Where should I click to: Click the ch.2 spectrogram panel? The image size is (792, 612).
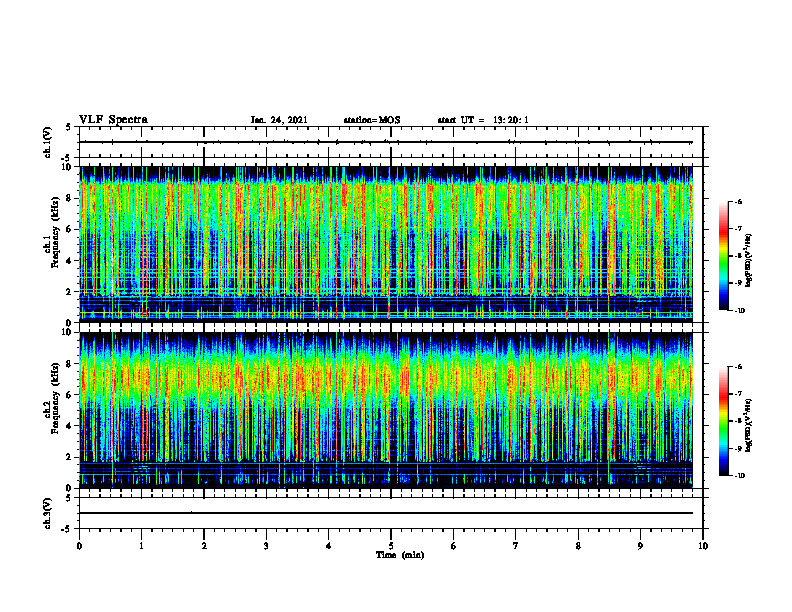386,410
